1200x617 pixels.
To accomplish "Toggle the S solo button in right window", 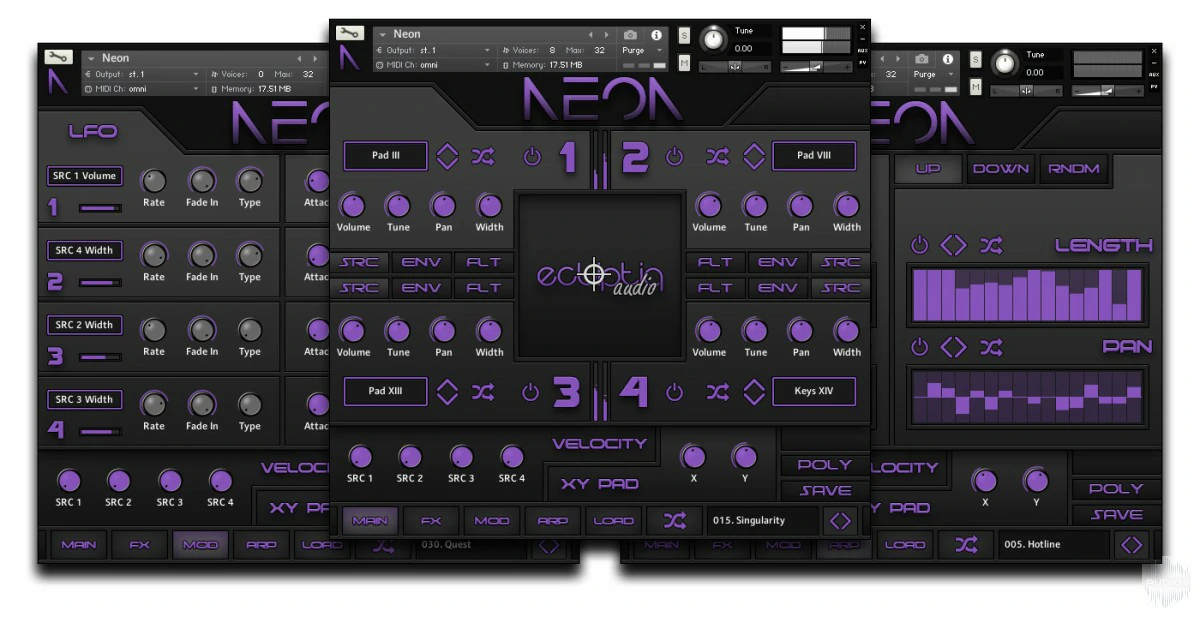I will [975, 60].
